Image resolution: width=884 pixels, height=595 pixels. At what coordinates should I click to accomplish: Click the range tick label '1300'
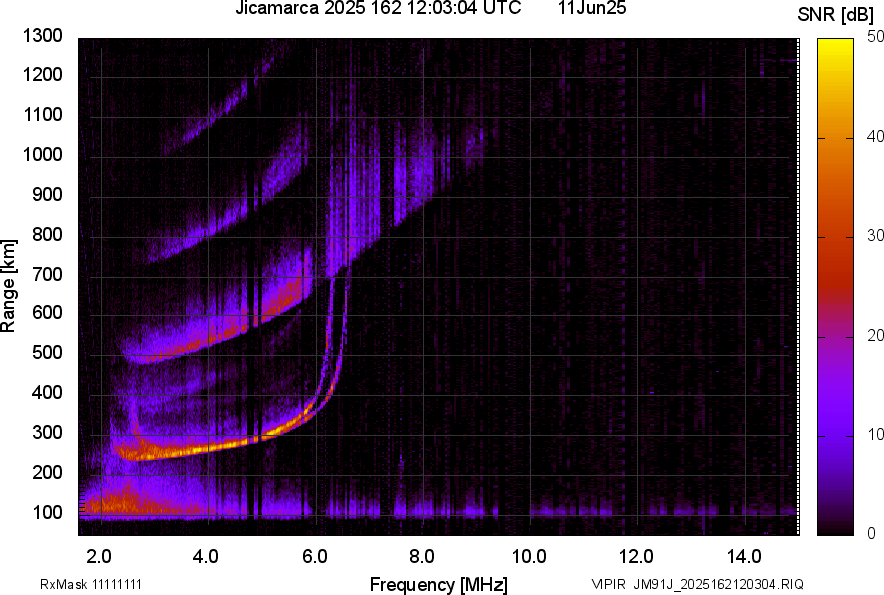click(43, 36)
